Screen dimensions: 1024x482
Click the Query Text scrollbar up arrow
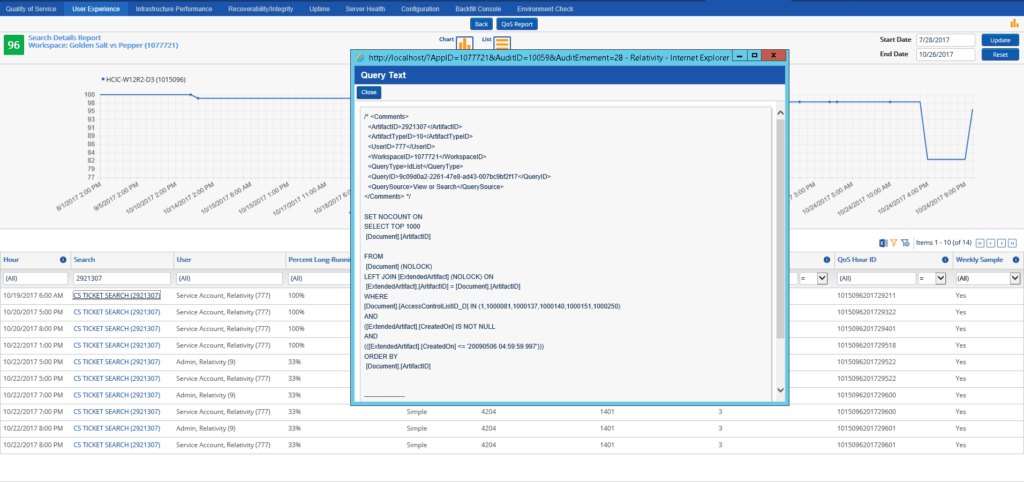(x=780, y=113)
